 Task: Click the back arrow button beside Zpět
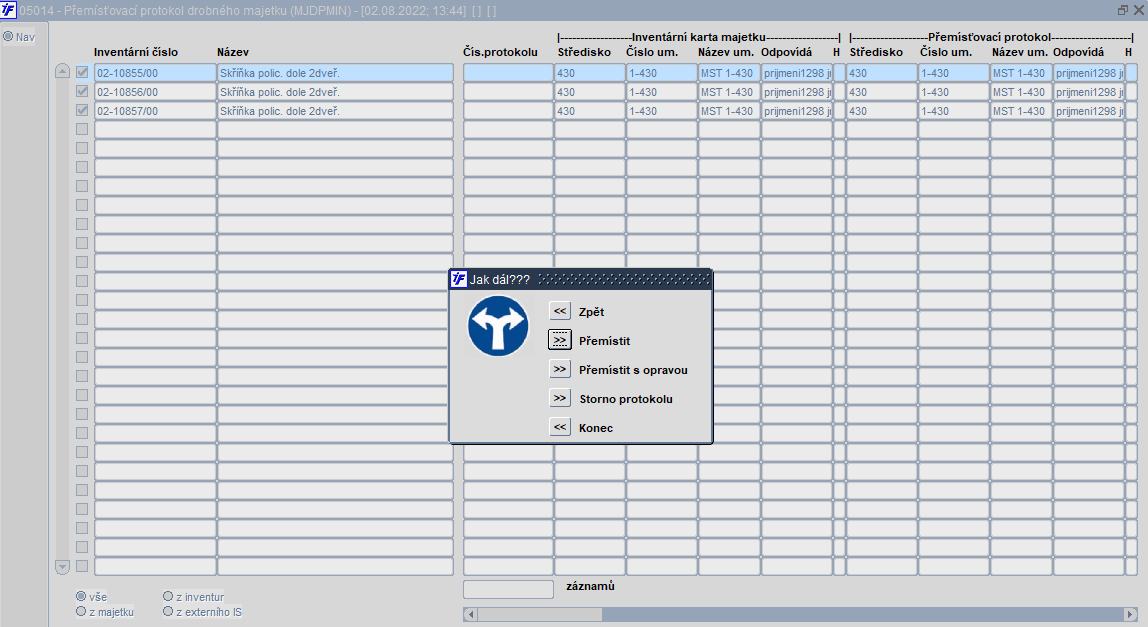[x=560, y=312]
